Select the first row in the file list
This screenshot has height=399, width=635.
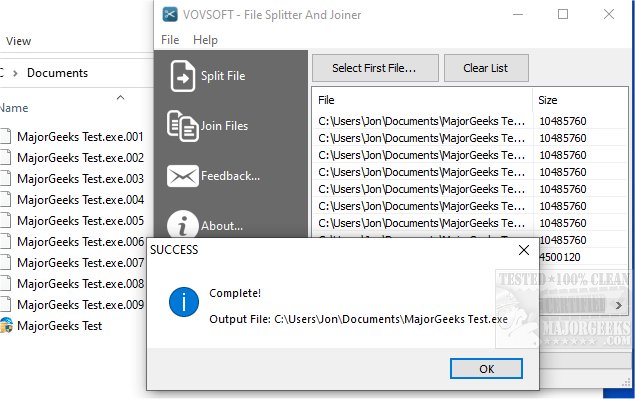pos(469,121)
